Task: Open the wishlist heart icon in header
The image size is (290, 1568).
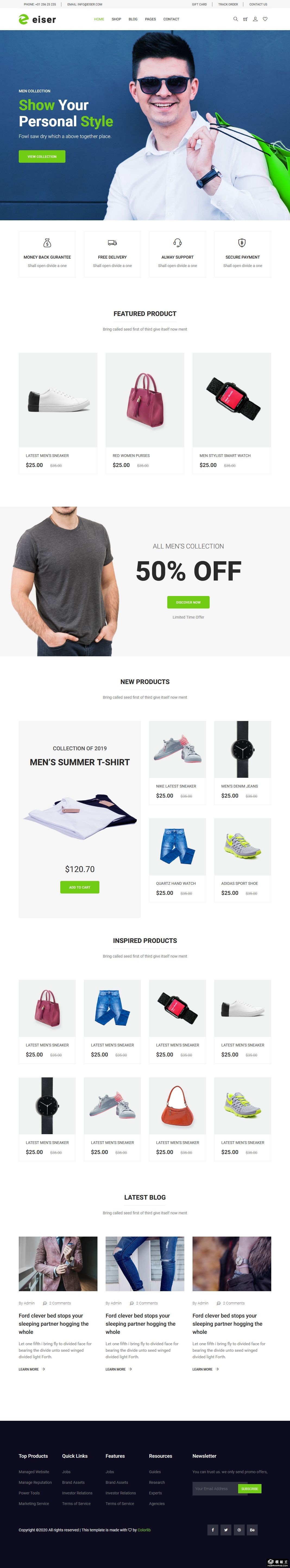Action: tap(265, 19)
